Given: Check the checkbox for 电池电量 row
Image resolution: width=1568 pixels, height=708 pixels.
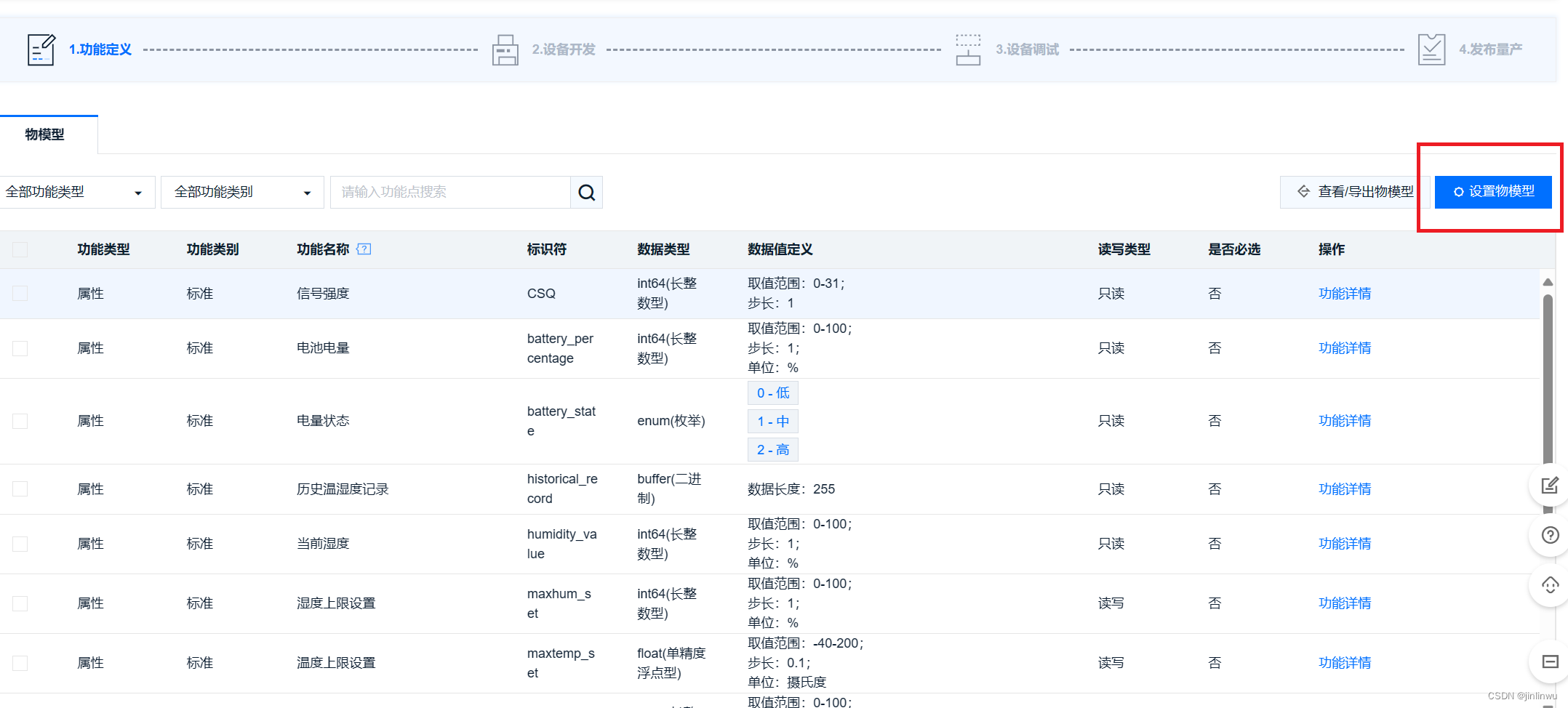Looking at the screenshot, I should (20, 347).
